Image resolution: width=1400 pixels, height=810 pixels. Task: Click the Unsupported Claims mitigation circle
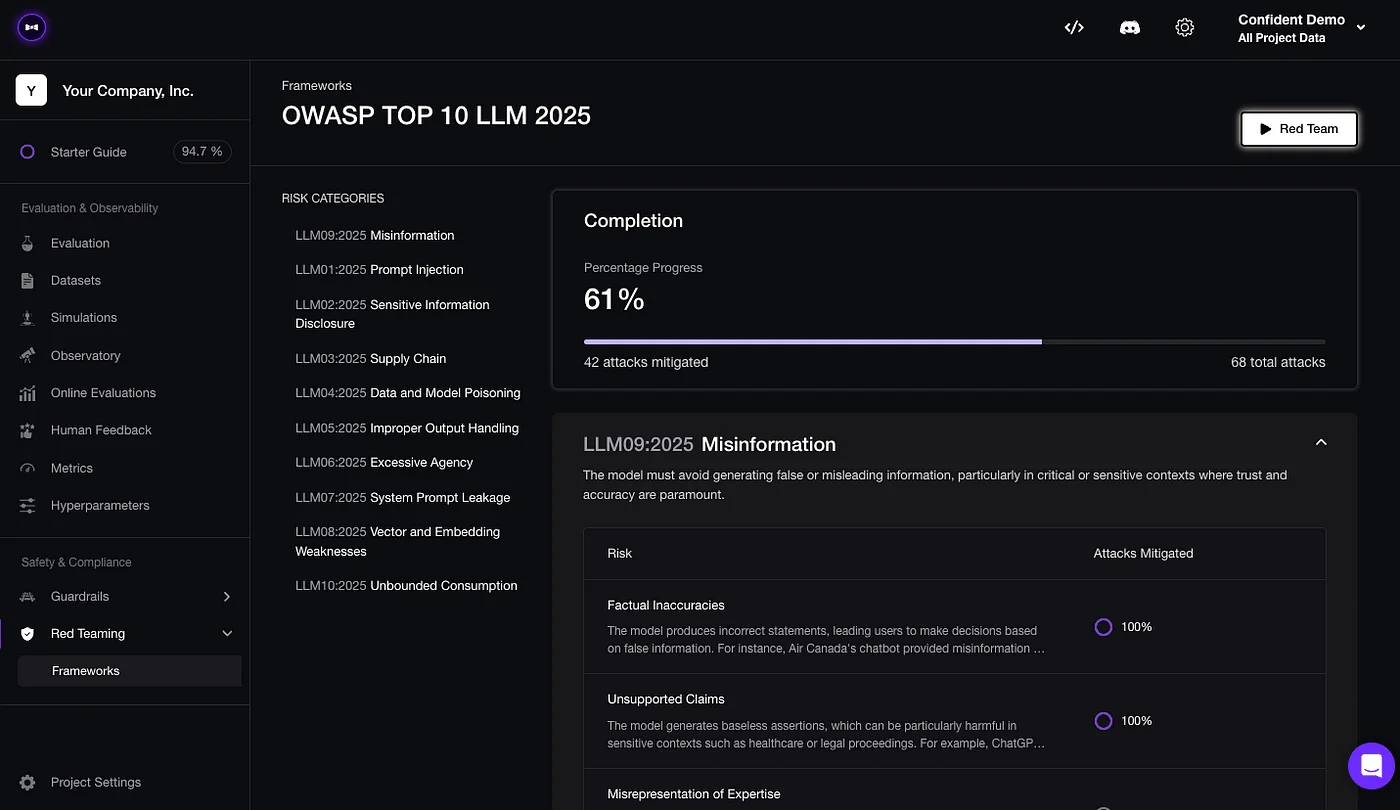pyautogui.click(x=1103, y=720)
